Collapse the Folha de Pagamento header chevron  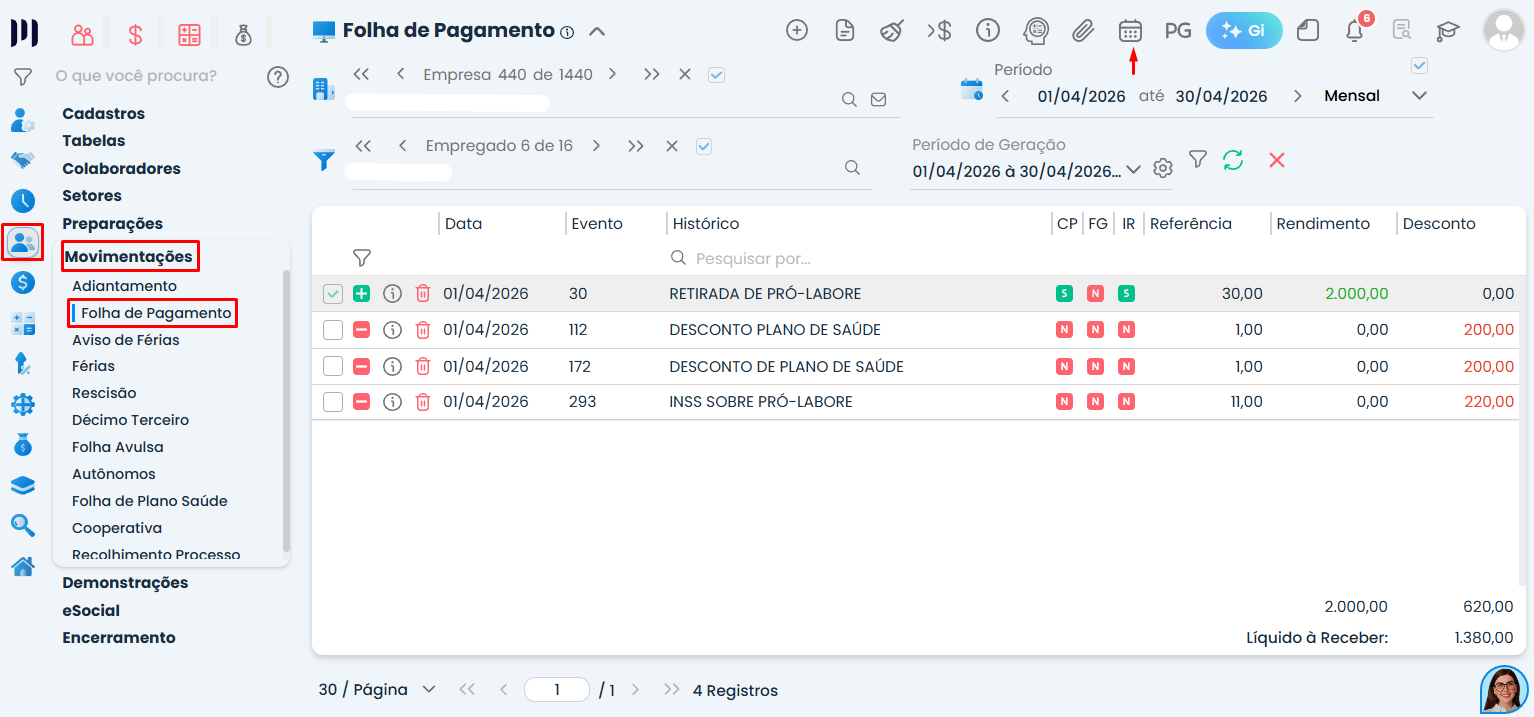tap(597, 31)
